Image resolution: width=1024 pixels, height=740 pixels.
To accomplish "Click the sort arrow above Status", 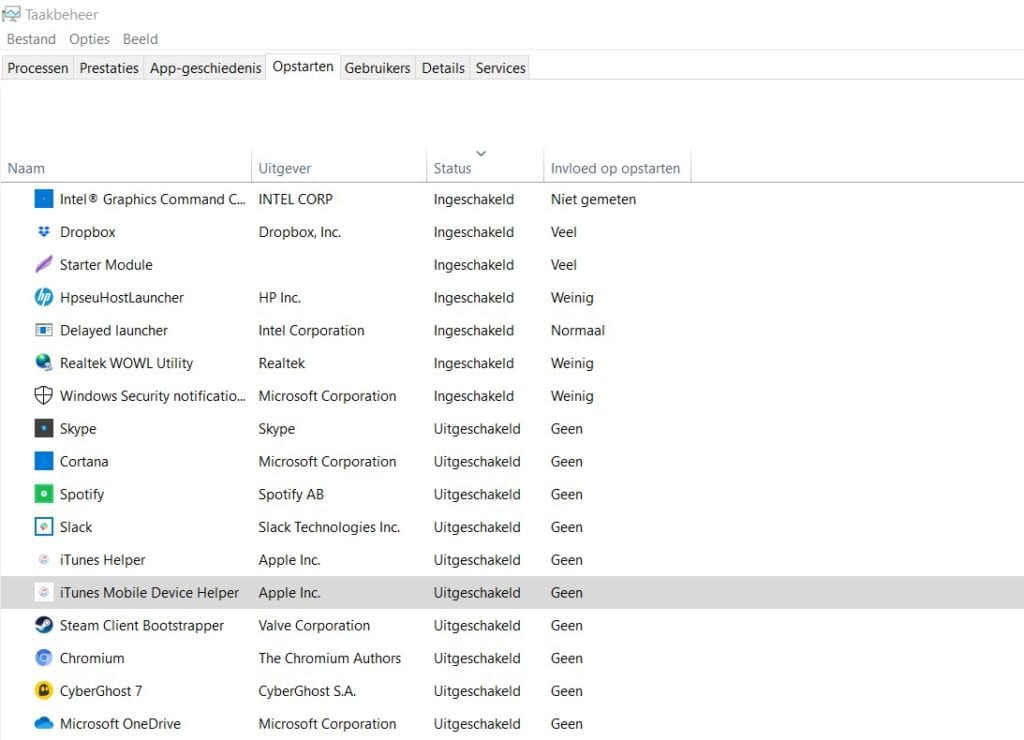I will (481, 153).
